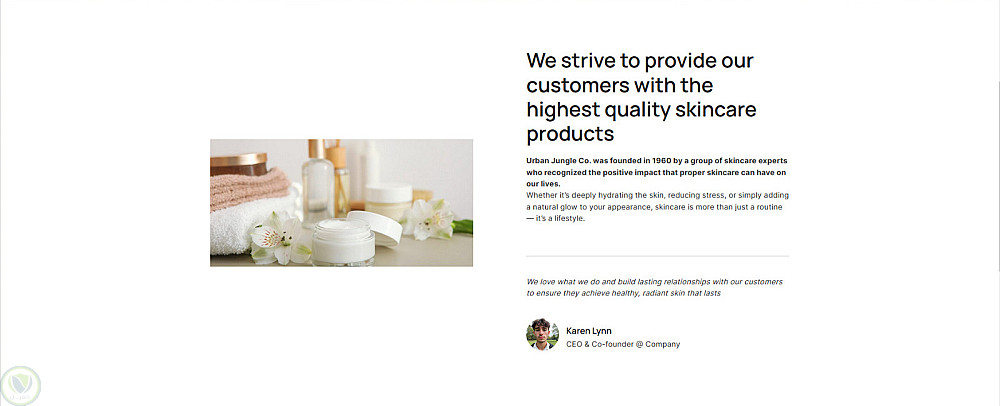This screenshot has width=1000, height=406.
Task: Click the 'Urban Jungle Co.' company name
Action: point(559,160)
